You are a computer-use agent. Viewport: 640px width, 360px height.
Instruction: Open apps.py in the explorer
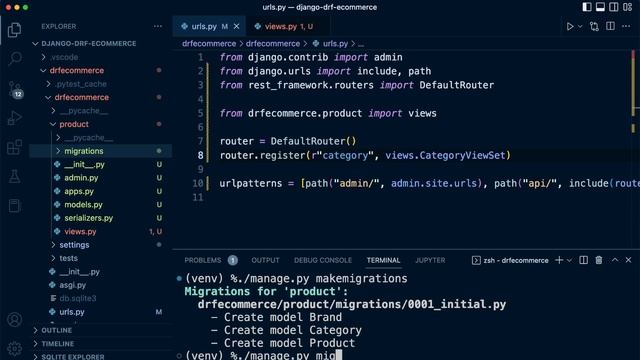78,191
